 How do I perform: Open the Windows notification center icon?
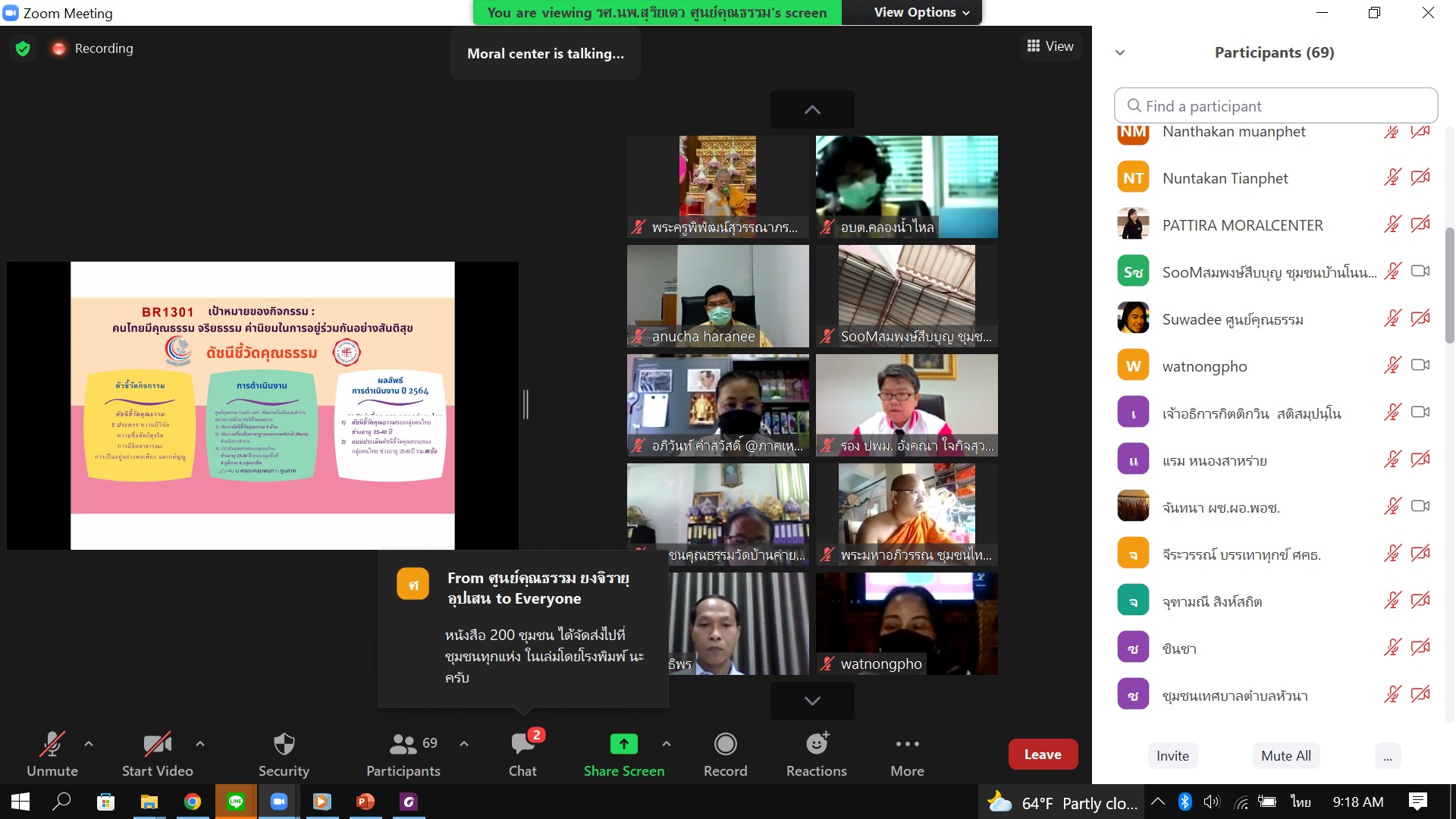coord(1417,802)
